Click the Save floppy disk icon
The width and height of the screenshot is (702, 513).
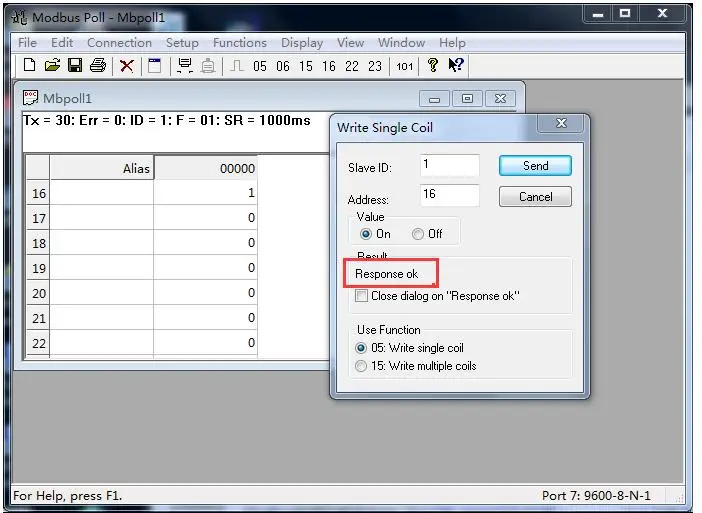(75, 65)
